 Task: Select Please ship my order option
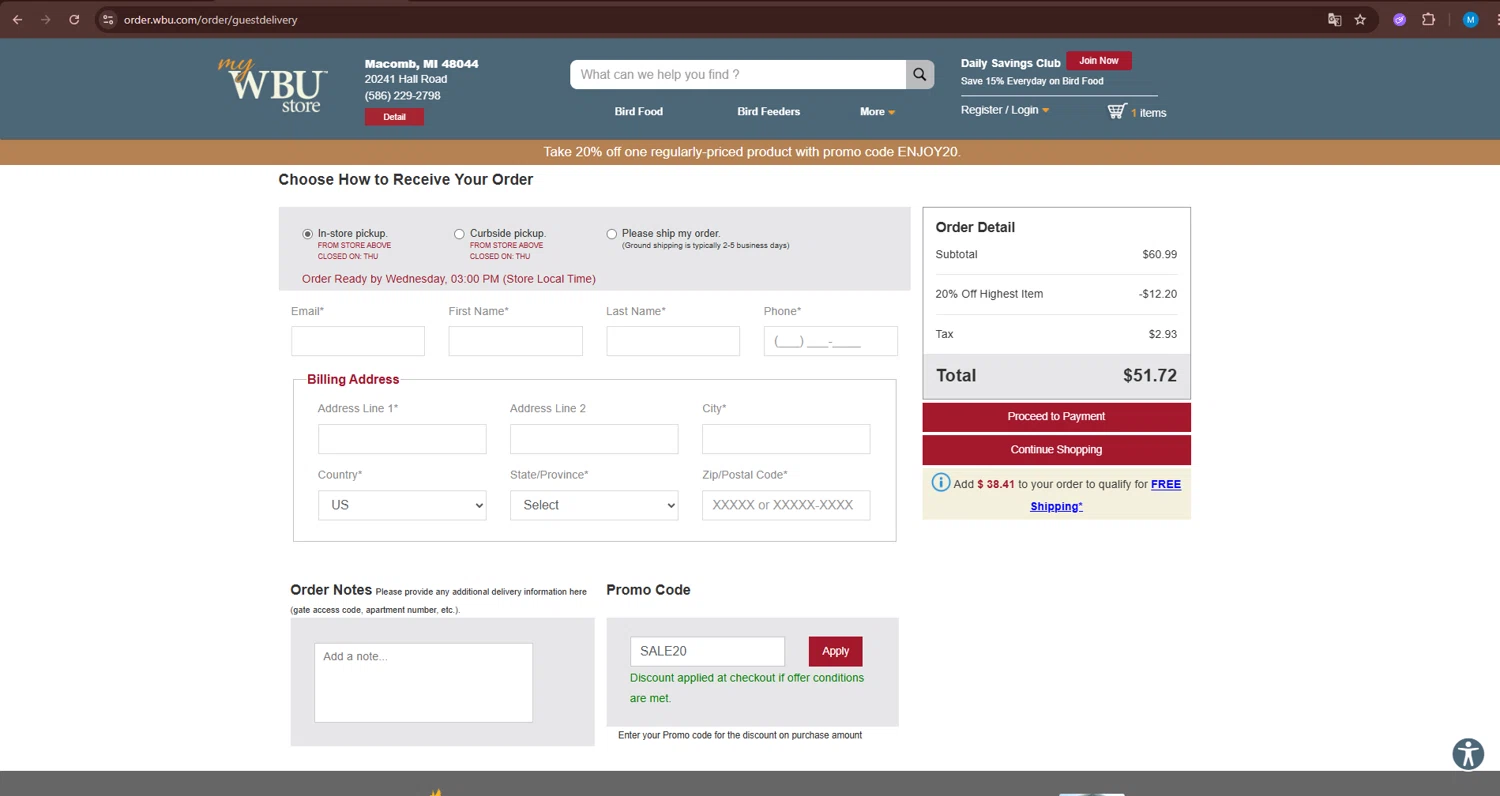(612, 234)
